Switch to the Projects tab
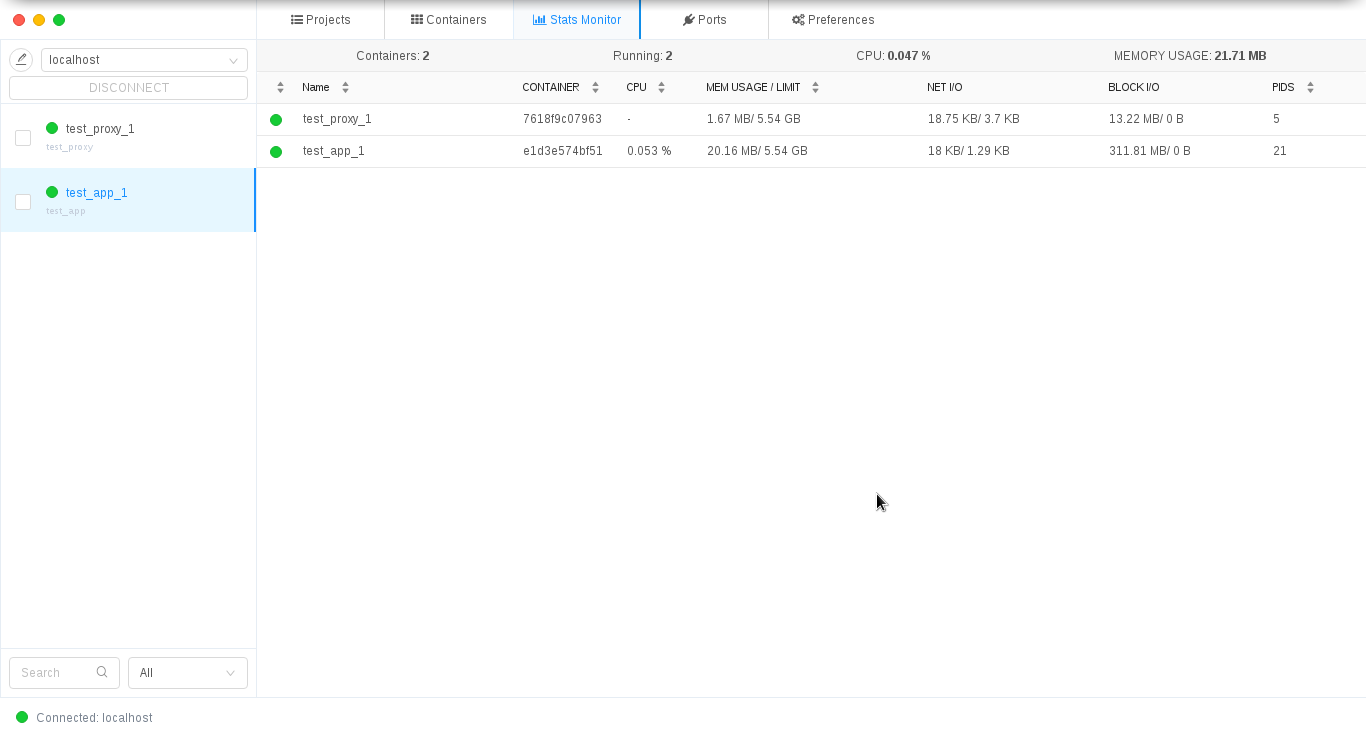Image resolution: width=1366 pixels, height=737 pixels. tap(321, 20)
